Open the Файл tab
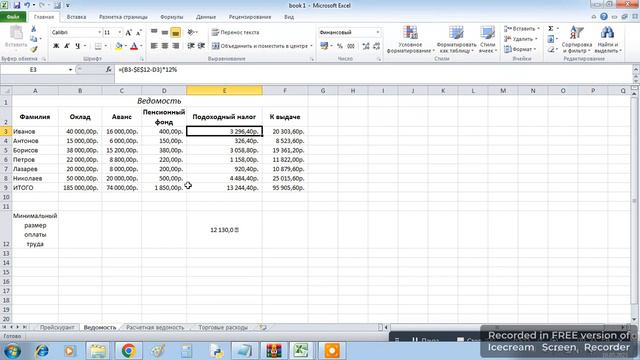The image size is (640, 360). [13, 17]
